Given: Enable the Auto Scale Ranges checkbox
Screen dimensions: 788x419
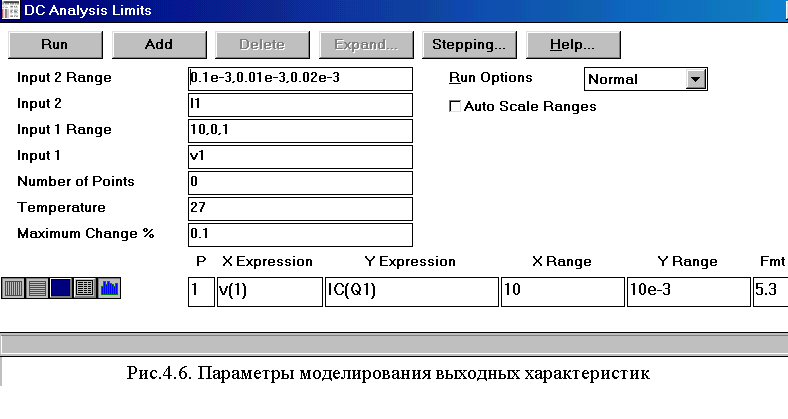Looking at the screenshot, I should [455, 106].
